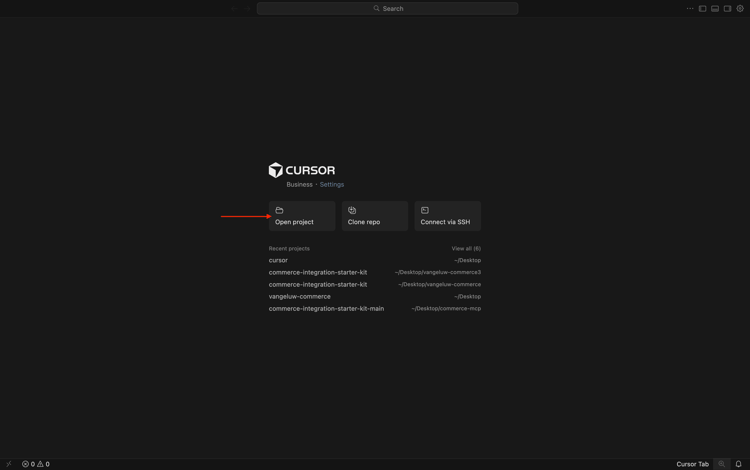Open the settings gear in the title bar

pos(740,9)
